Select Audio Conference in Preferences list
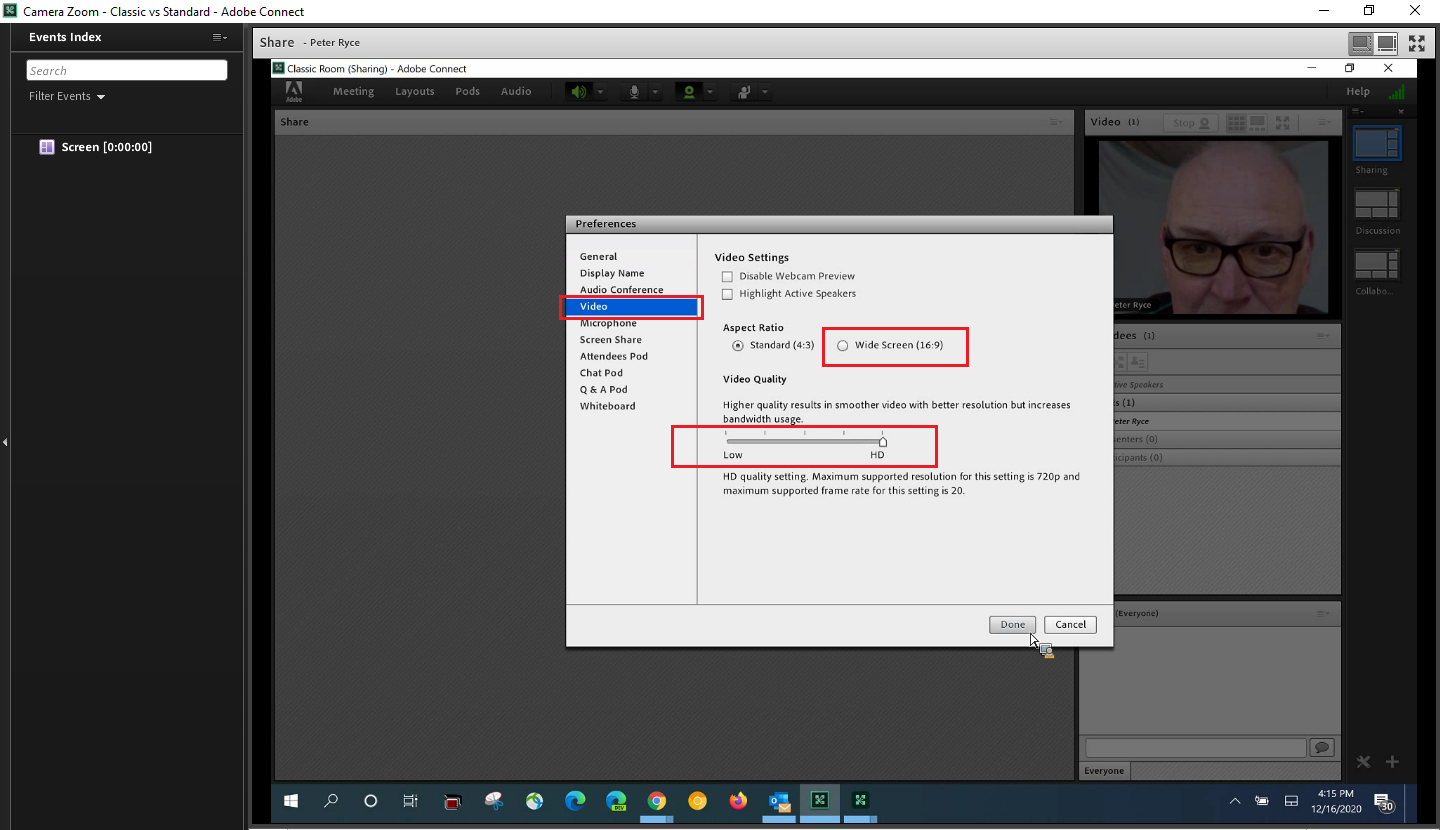Image resolution: width=1440 pixels, height=830 pixels. point(621,290)
